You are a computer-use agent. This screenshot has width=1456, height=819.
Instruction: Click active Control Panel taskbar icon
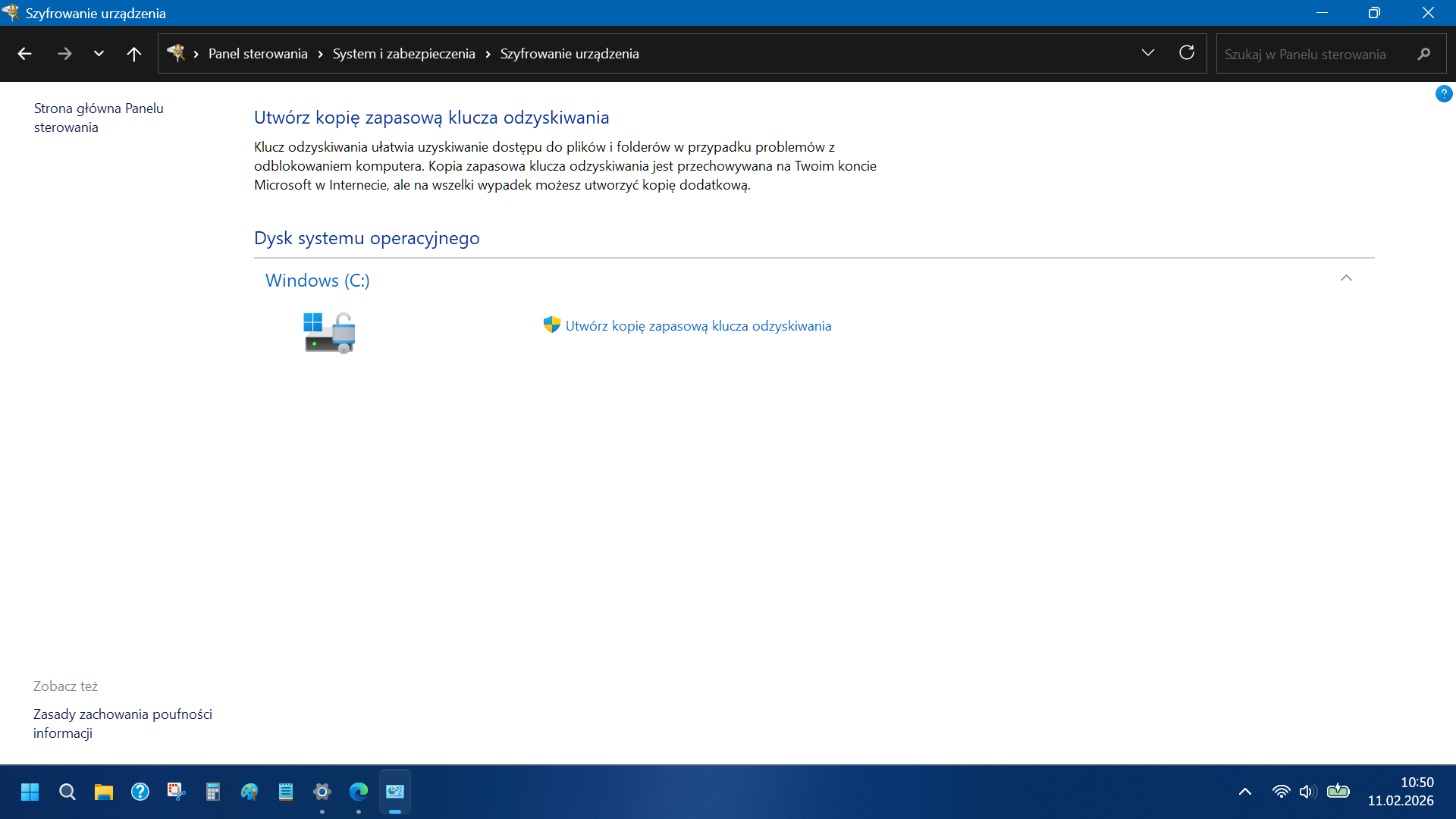tap(394, 792)
